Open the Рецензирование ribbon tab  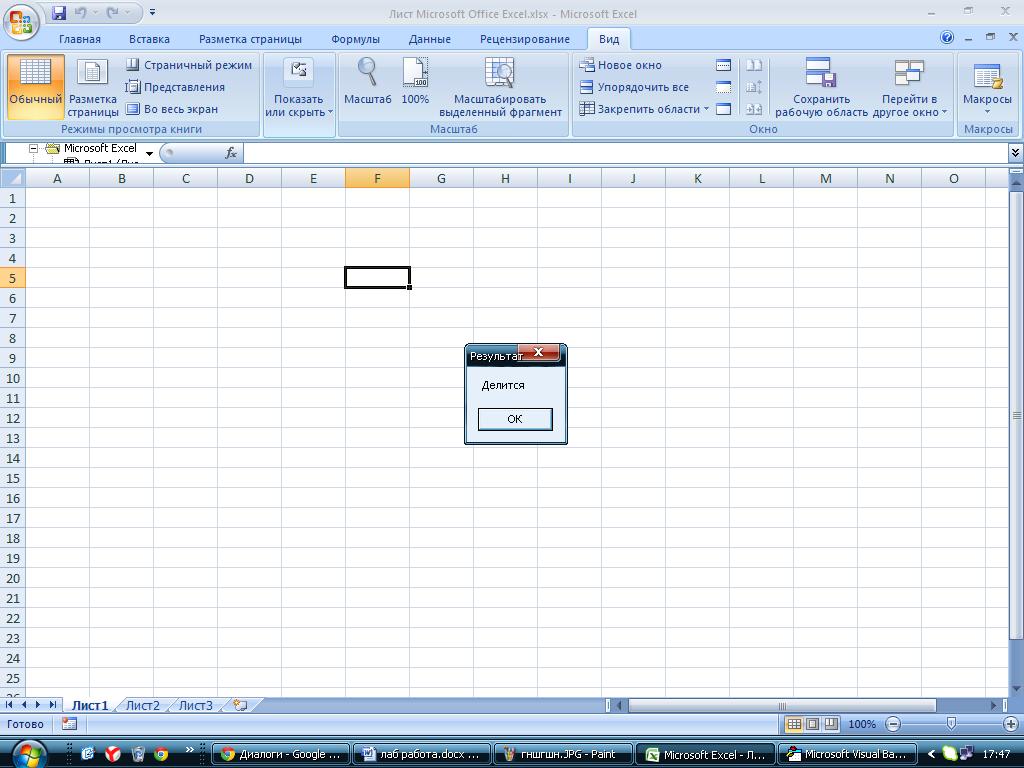click(524, 39)
